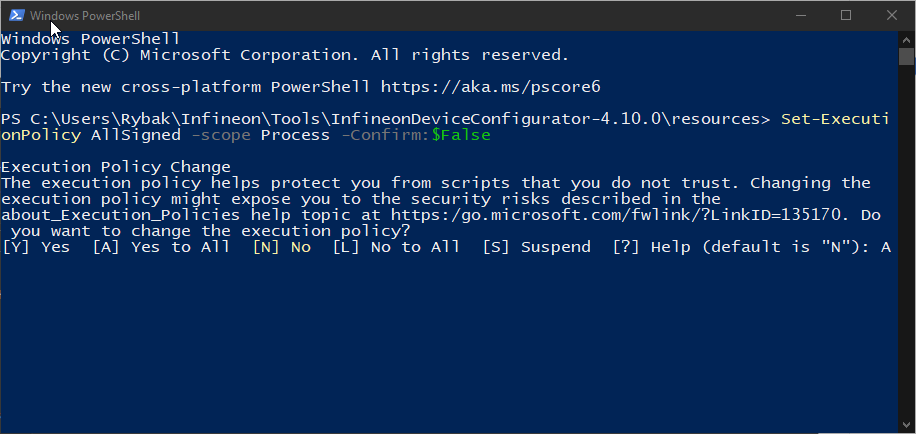Click the vertical scrollbar thumb

click(x=906, y=57)
